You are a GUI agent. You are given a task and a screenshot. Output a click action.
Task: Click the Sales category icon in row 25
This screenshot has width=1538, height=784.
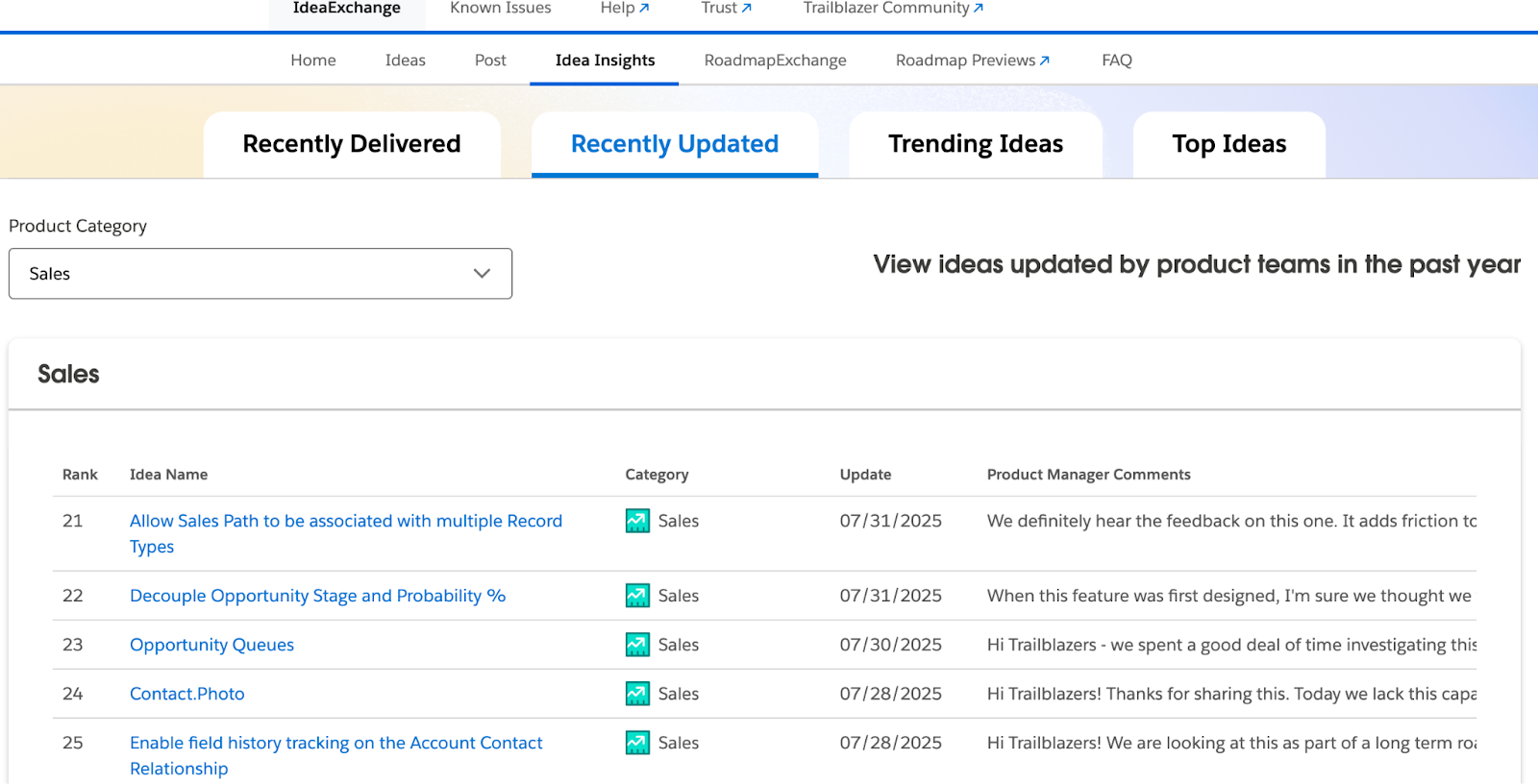click(x=637, y=743)
